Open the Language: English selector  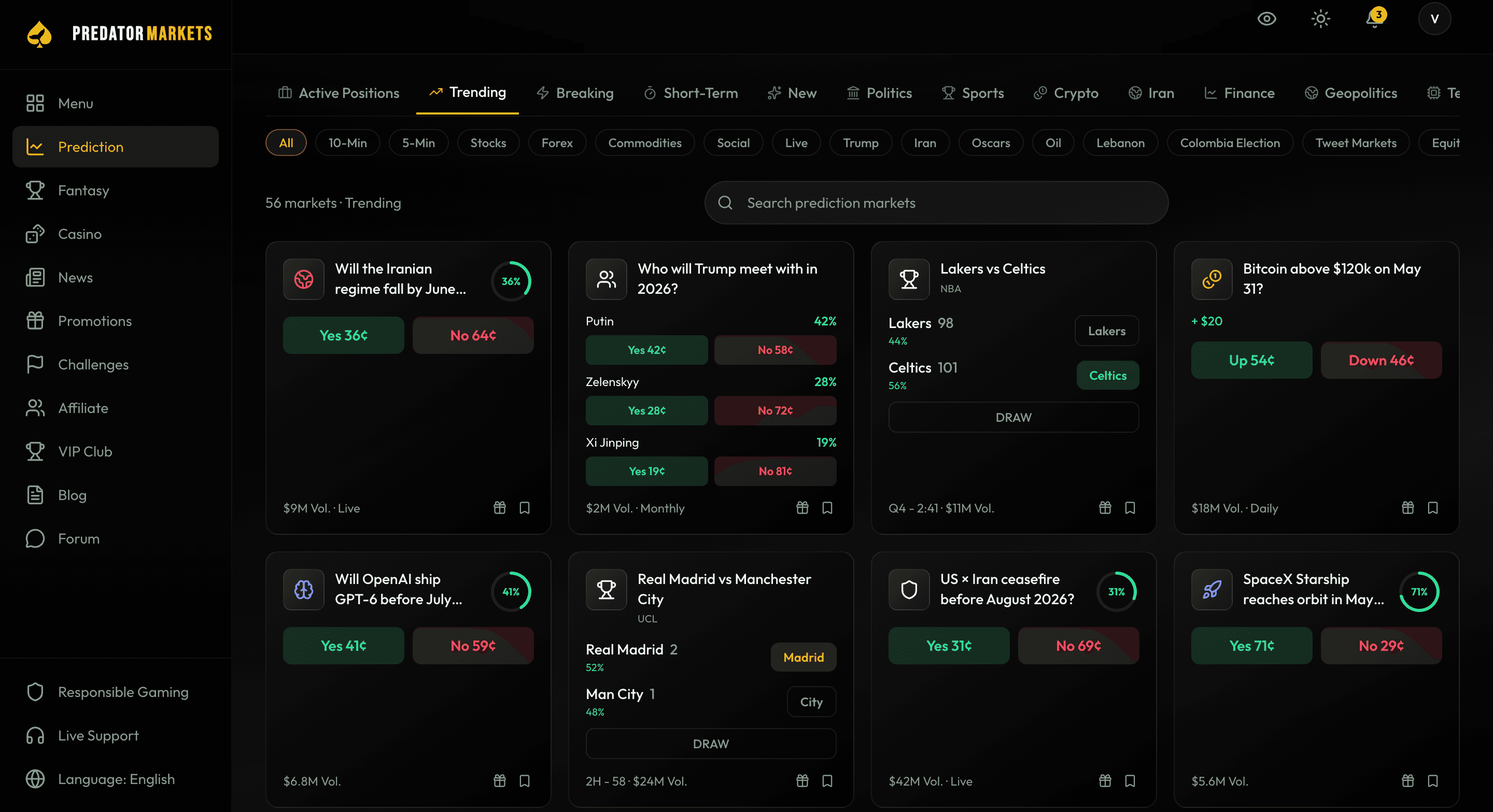(115, 778)
